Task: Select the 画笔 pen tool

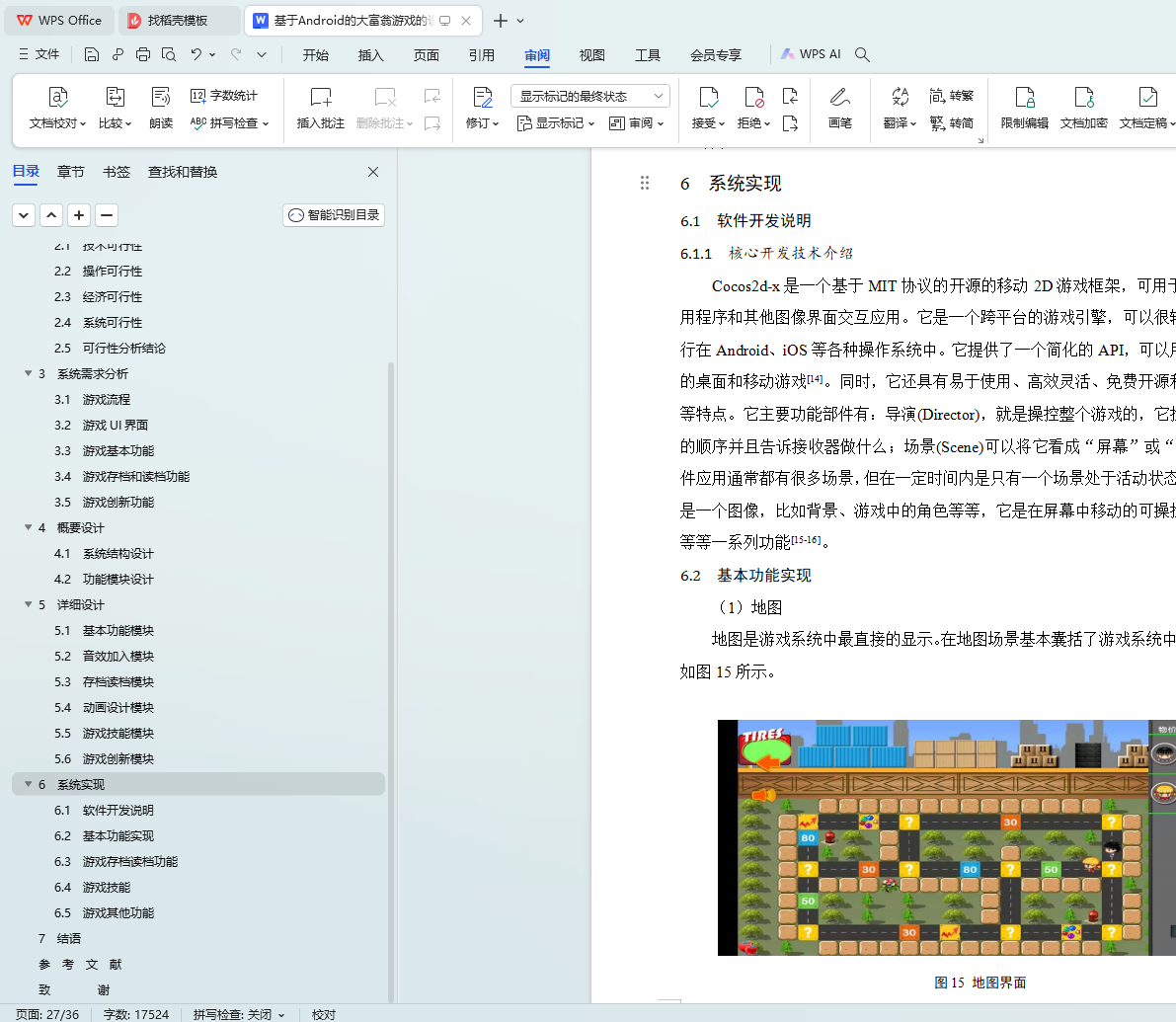Action: 840,108
